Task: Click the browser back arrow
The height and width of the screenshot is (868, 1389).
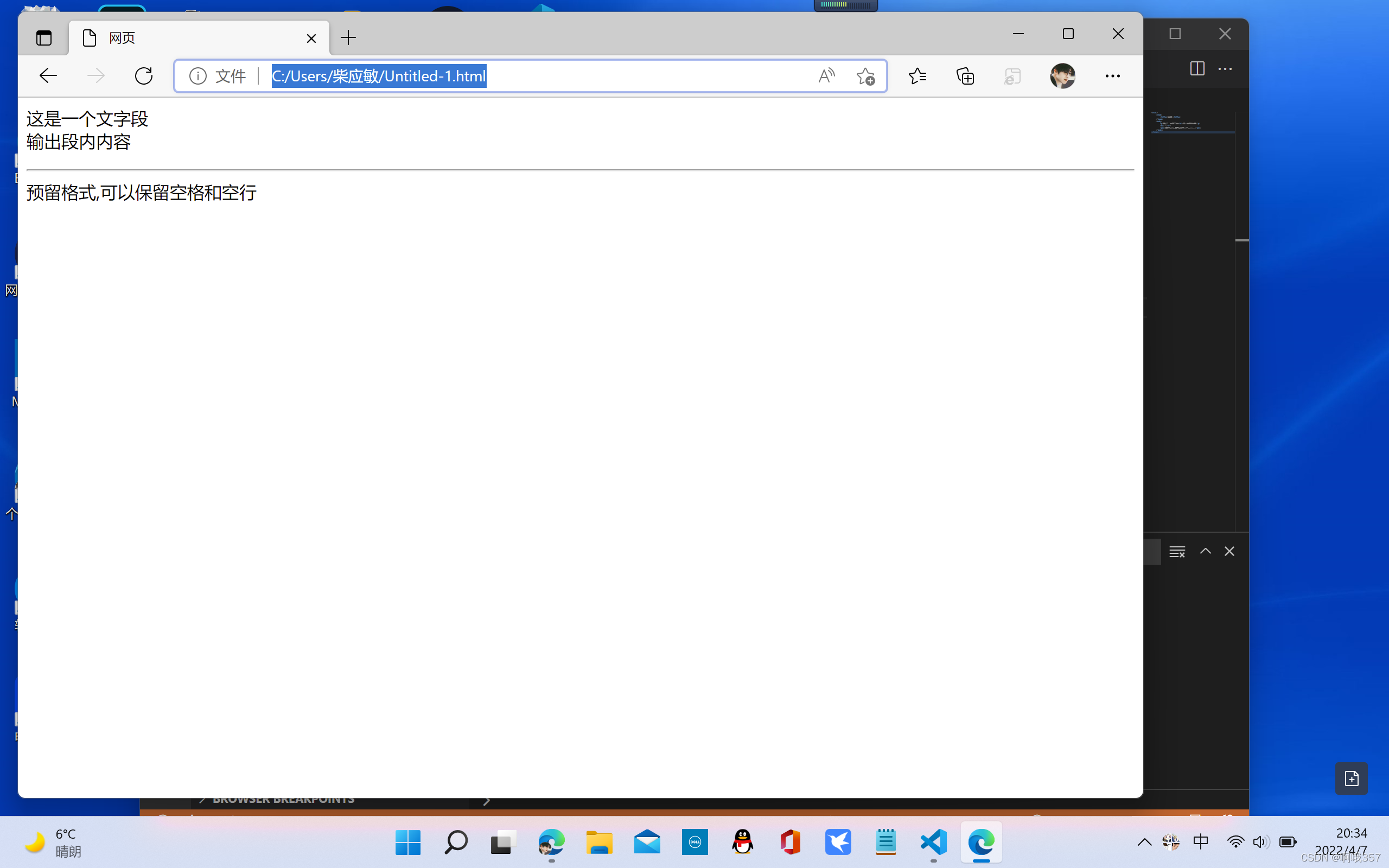Action: coord(48,76)
